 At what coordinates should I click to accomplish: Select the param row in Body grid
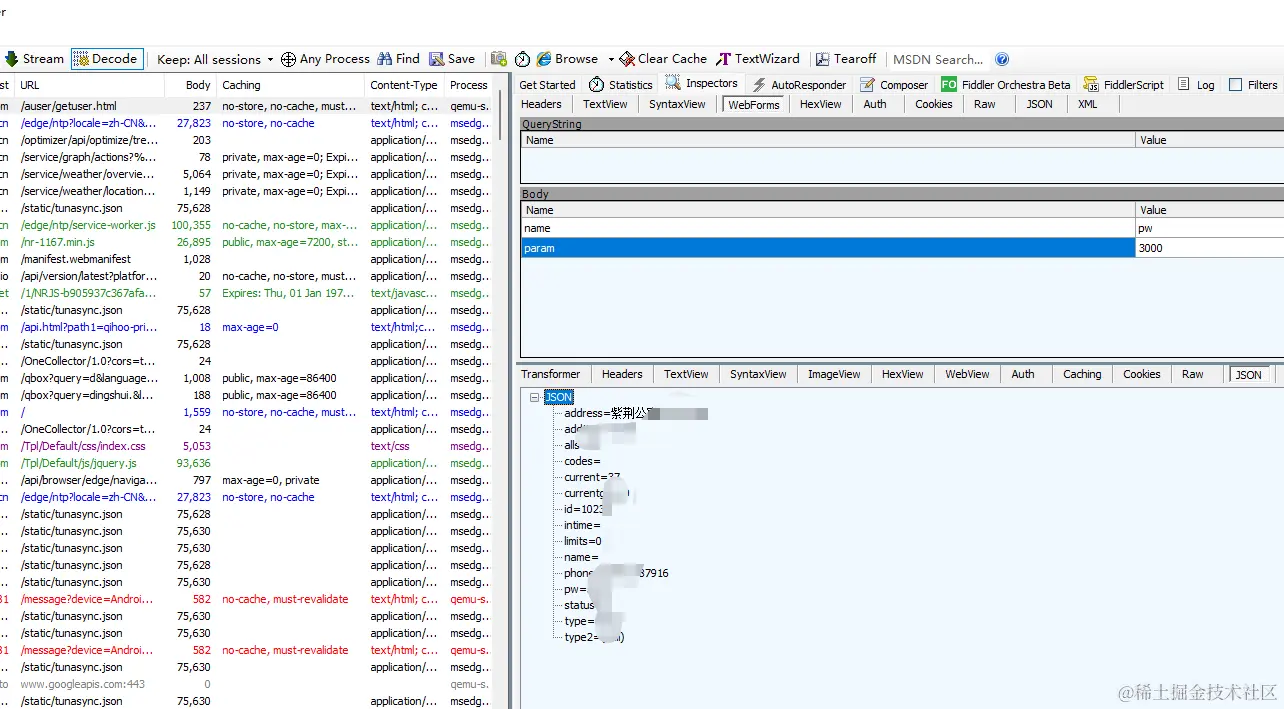tap(902, 248)
